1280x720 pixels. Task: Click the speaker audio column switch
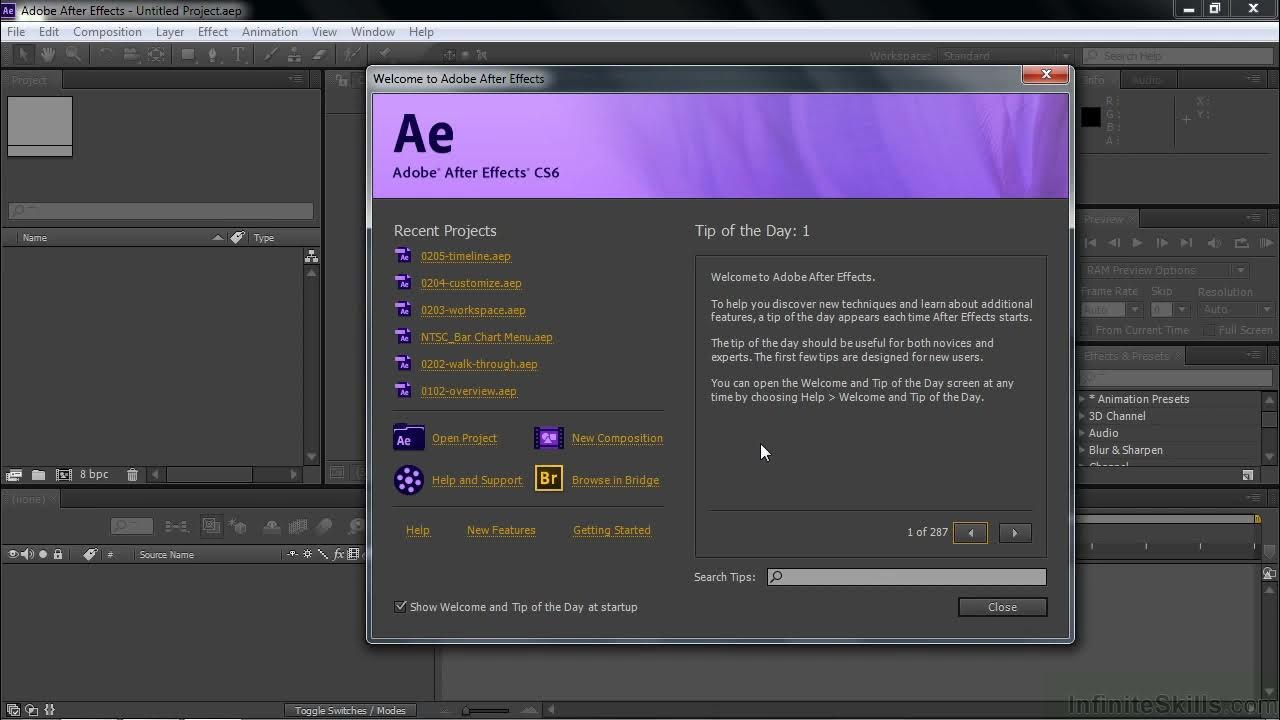tap(28, 554)
